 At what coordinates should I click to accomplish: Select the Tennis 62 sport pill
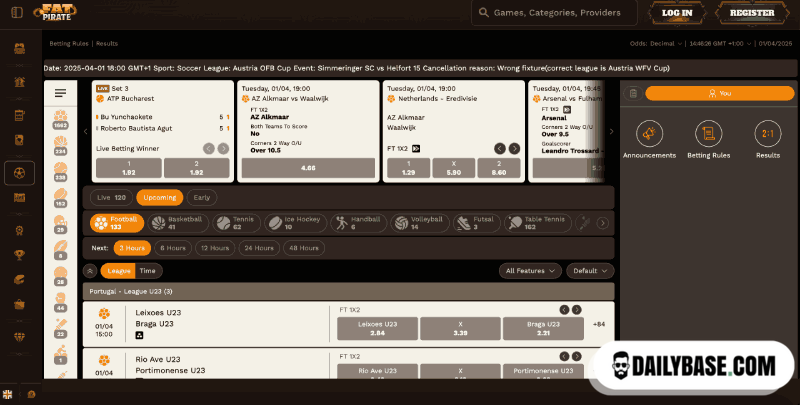coord(236,223)
